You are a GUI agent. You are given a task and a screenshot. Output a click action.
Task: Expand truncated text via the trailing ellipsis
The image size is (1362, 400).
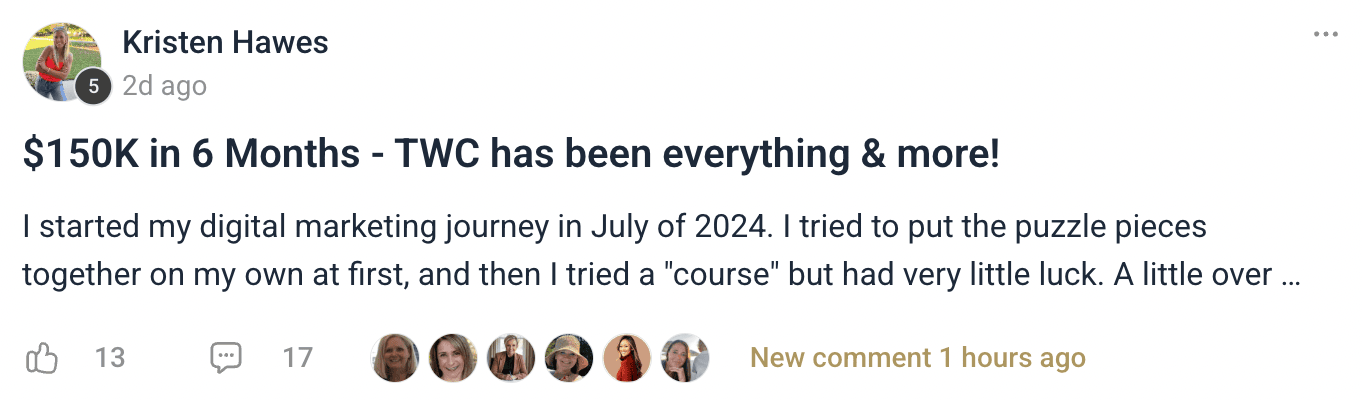pos(1290,276)
